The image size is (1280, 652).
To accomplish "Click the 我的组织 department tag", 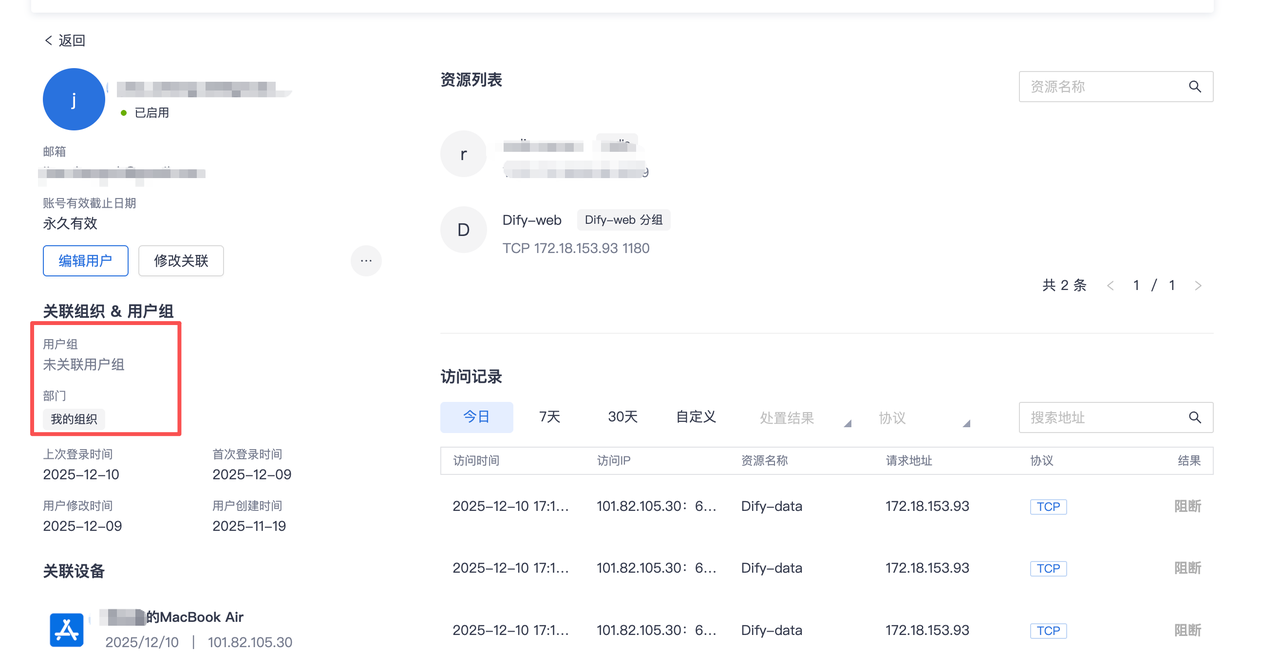I will point(74,419).
